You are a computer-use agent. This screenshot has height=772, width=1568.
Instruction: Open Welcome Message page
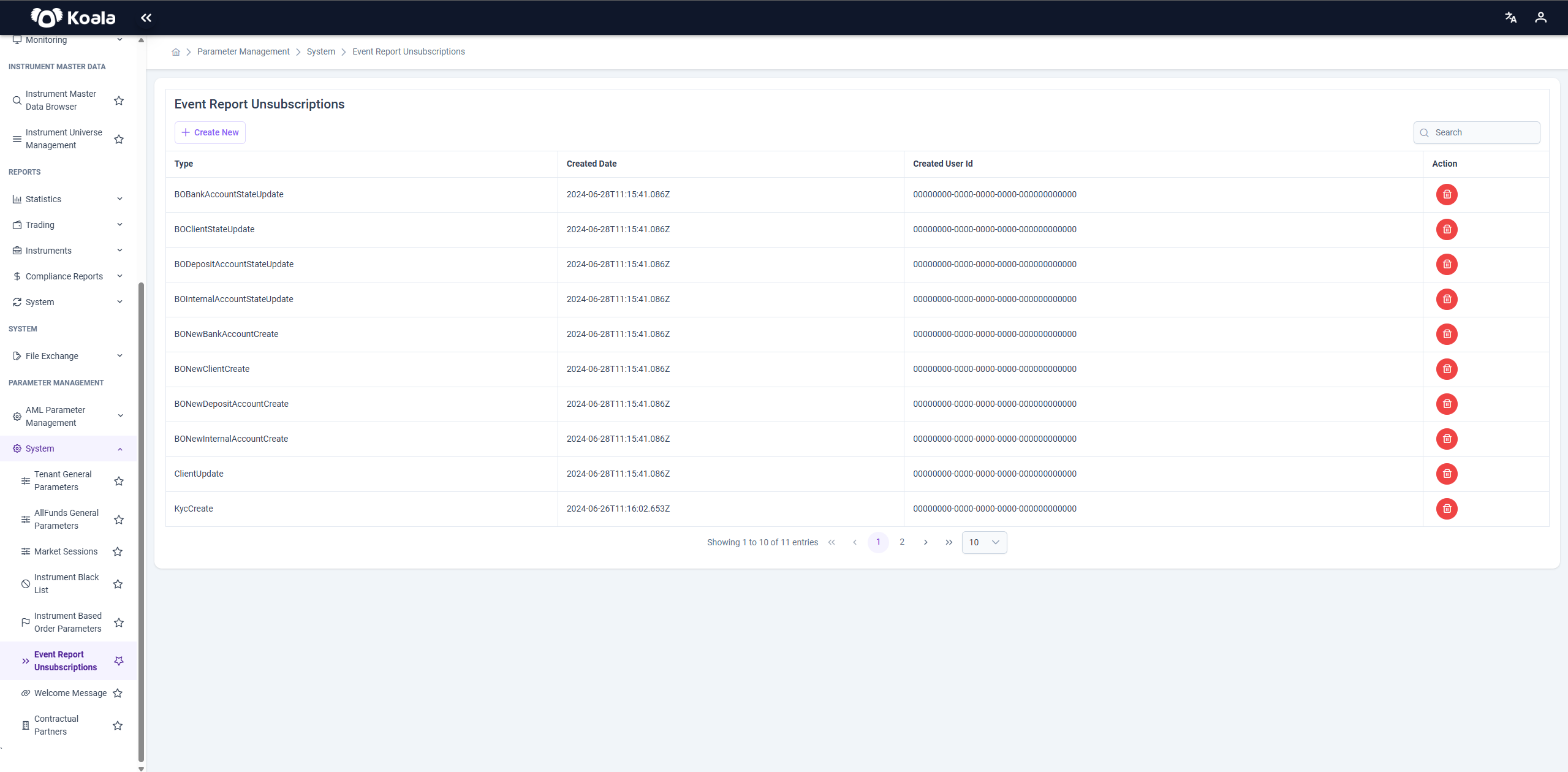(70, 693)
